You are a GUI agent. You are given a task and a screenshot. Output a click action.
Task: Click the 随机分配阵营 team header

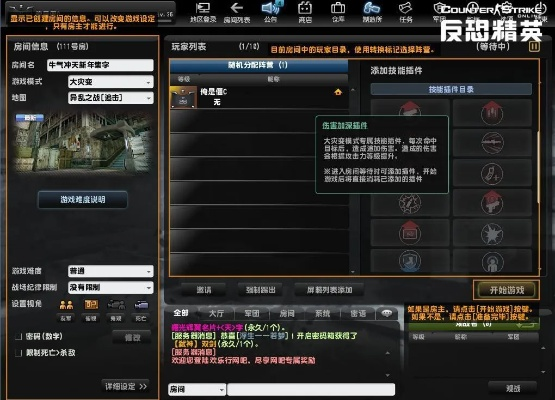point(259,65)
